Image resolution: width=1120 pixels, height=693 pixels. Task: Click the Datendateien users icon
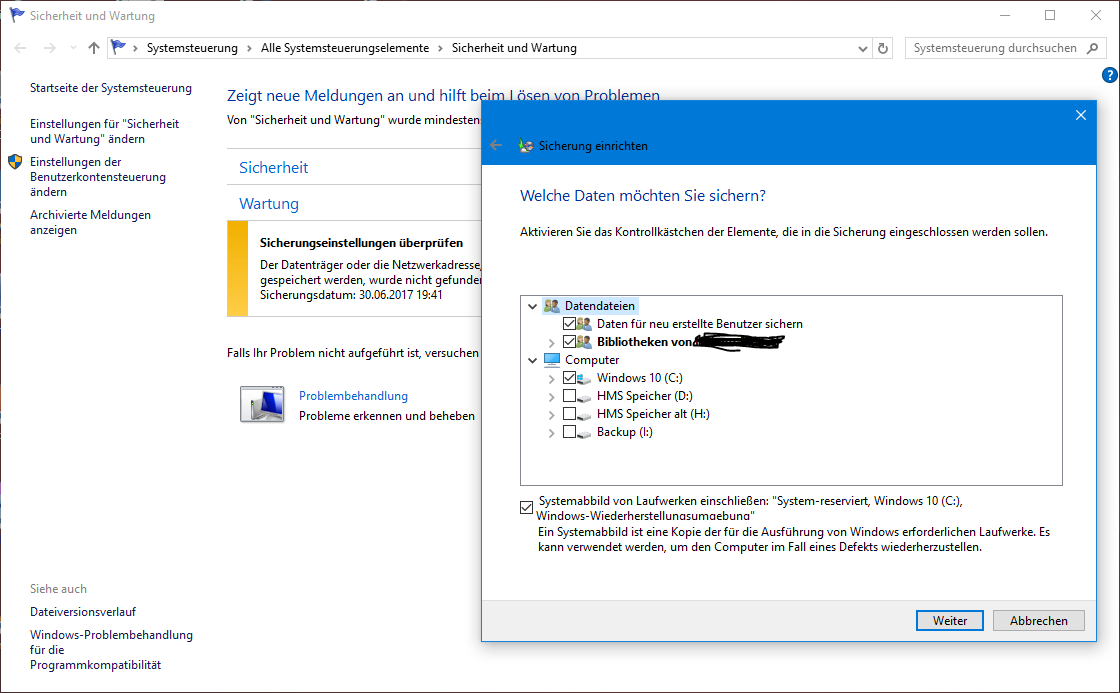click(x=551, y=306)
